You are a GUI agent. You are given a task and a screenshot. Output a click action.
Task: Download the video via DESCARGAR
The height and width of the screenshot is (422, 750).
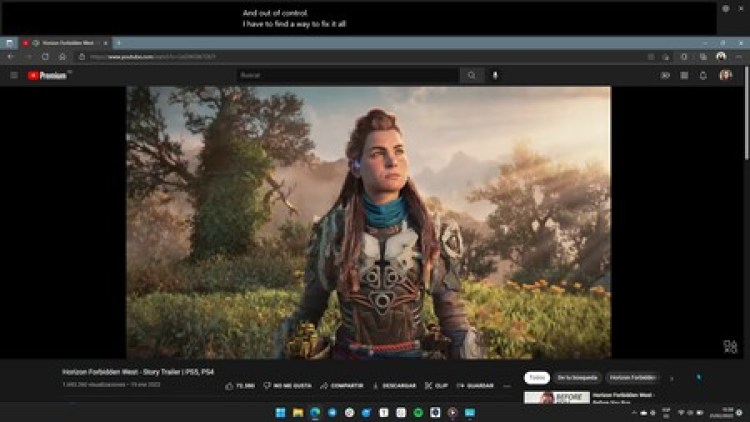pos(394,386)
